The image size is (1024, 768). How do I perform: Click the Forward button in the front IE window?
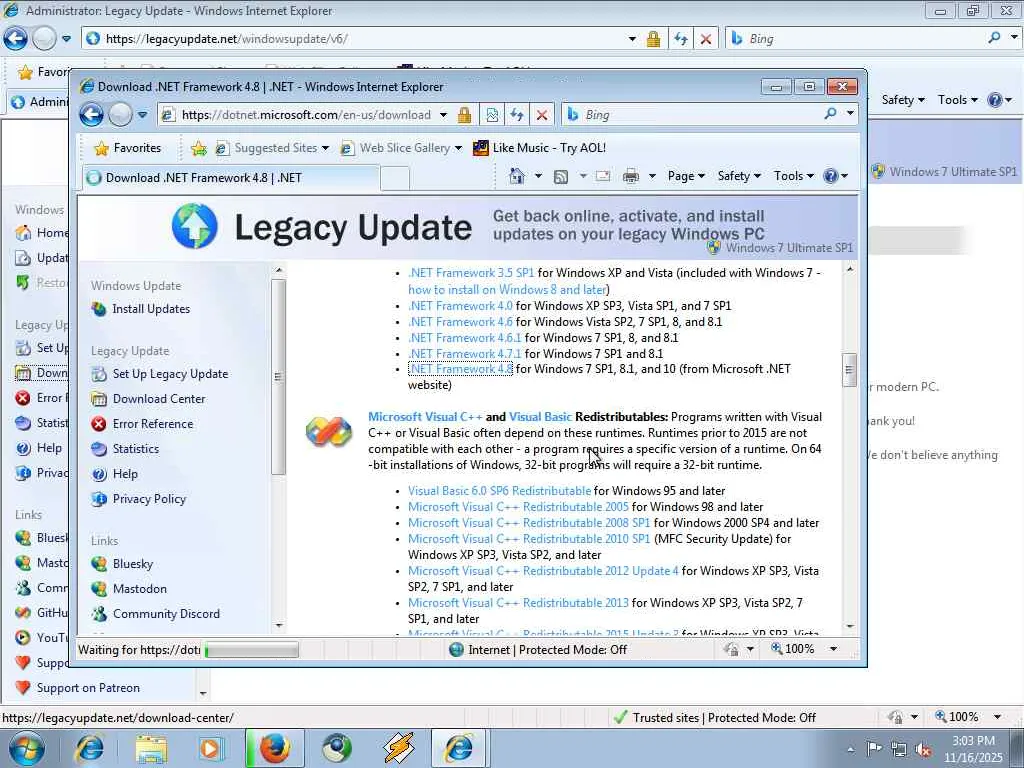tap(120, 115)
